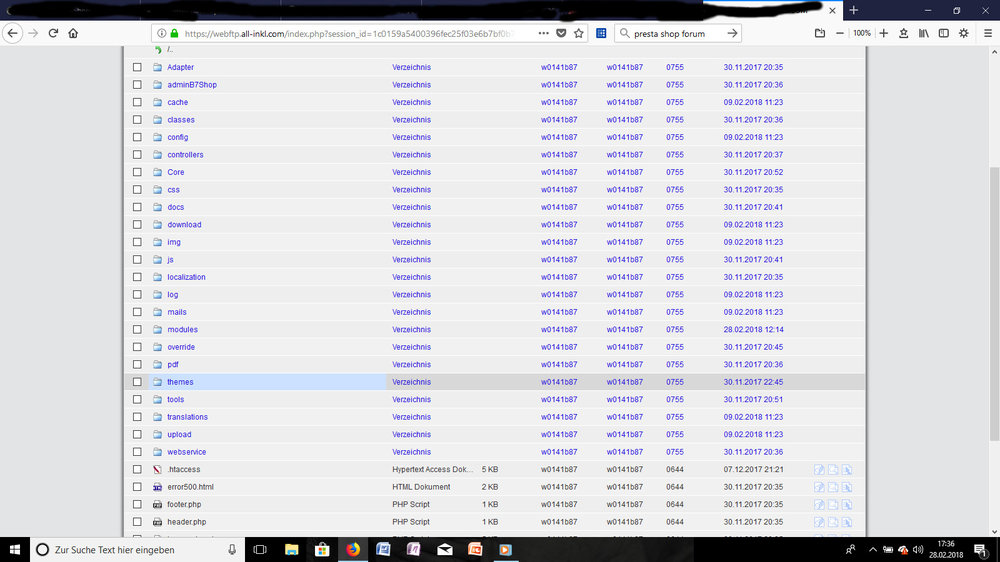Open the Windows Start menu

15,549
